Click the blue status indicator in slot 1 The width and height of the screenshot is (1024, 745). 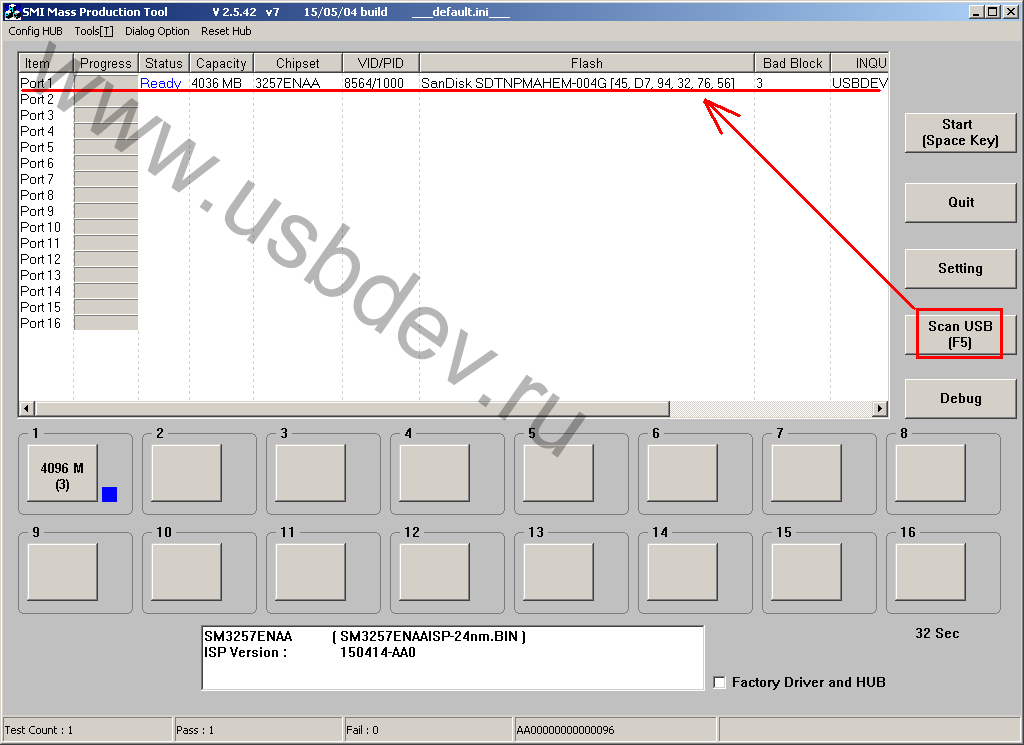pyautogui.click(x=110, y=494)
